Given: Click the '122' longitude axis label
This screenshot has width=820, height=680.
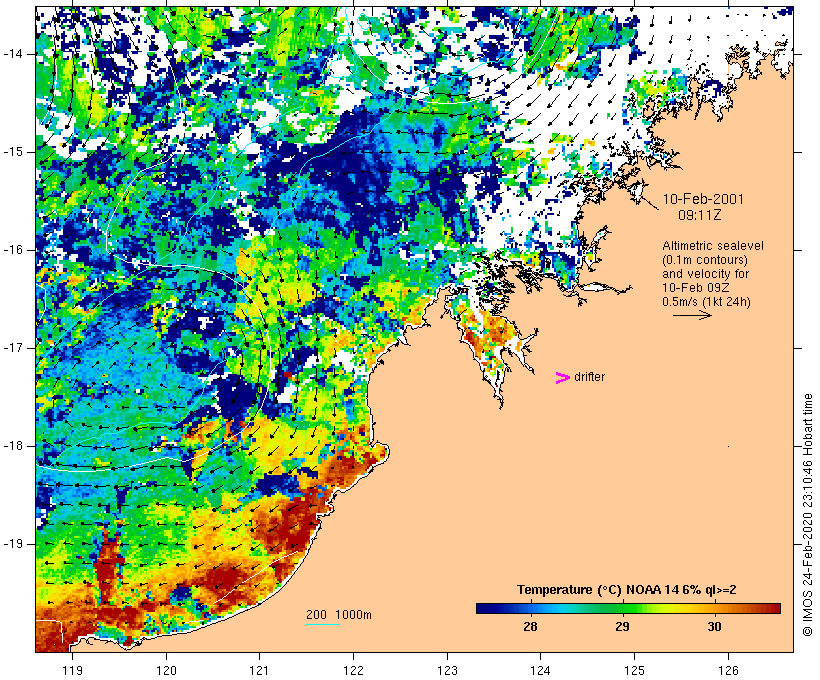Looking at the screenshot, I should tap(354, 670).
